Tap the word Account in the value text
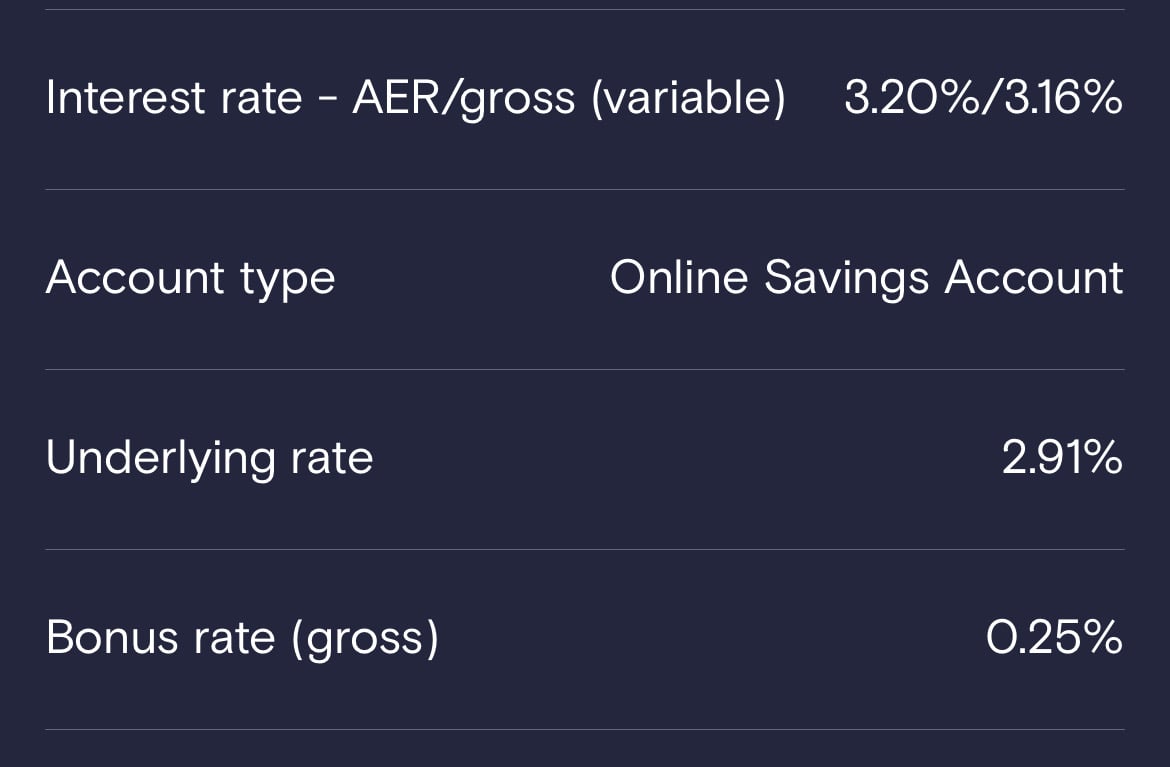Viewport: 1170px width, 767px height. pos(1033,278)
